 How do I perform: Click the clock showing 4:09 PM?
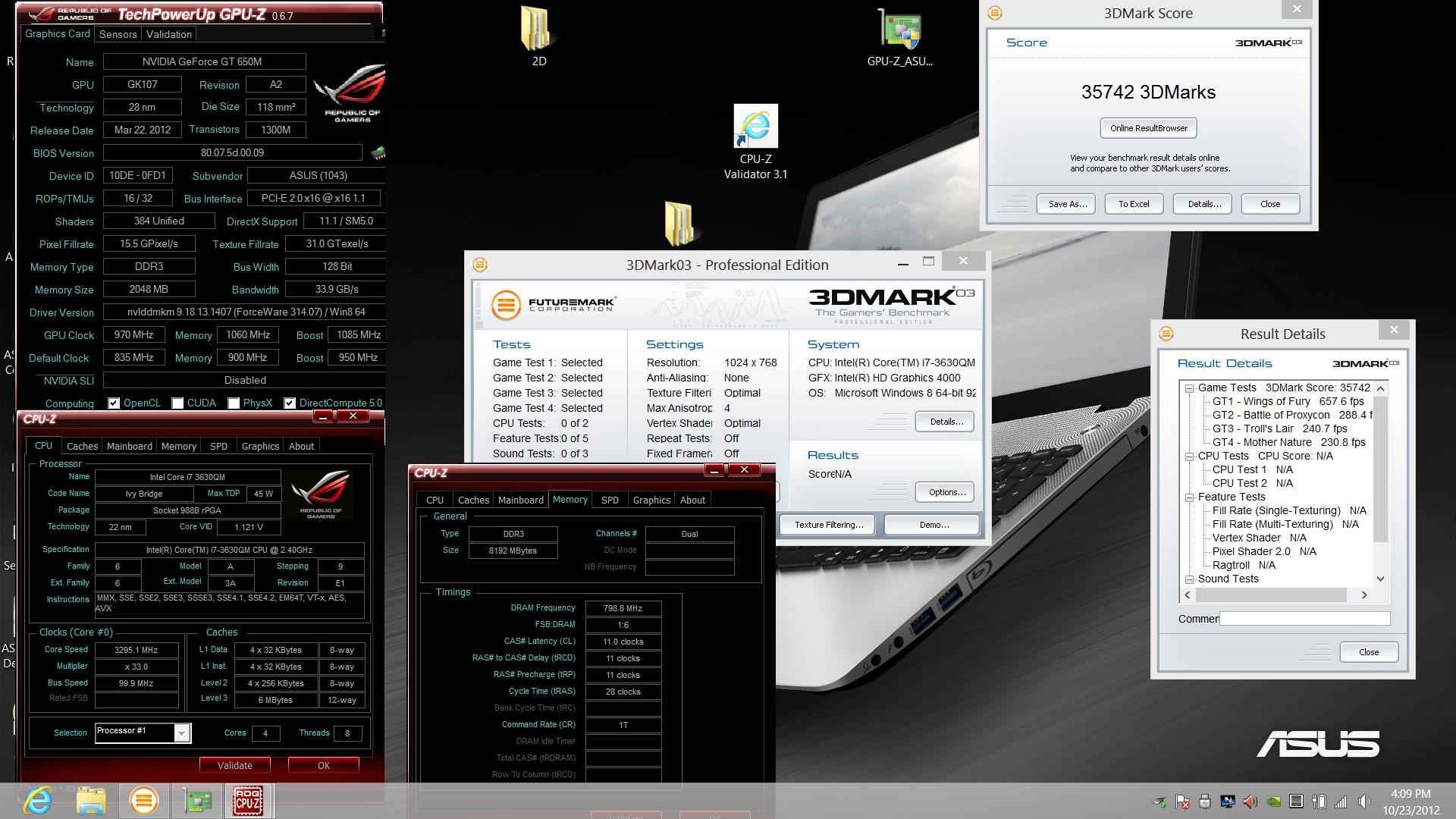1410,794
